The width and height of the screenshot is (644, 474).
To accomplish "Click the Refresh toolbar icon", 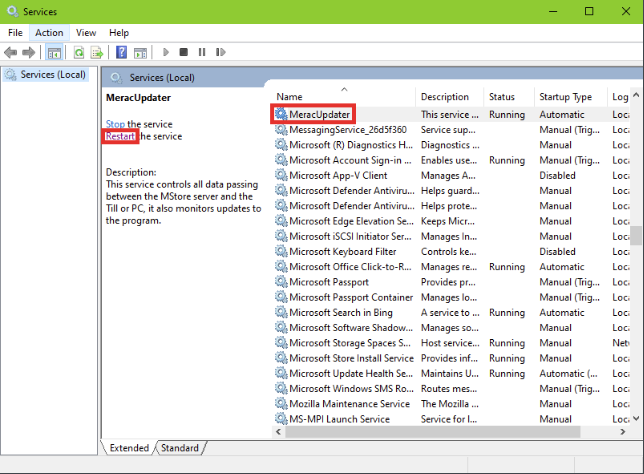I will click(79, 53).
